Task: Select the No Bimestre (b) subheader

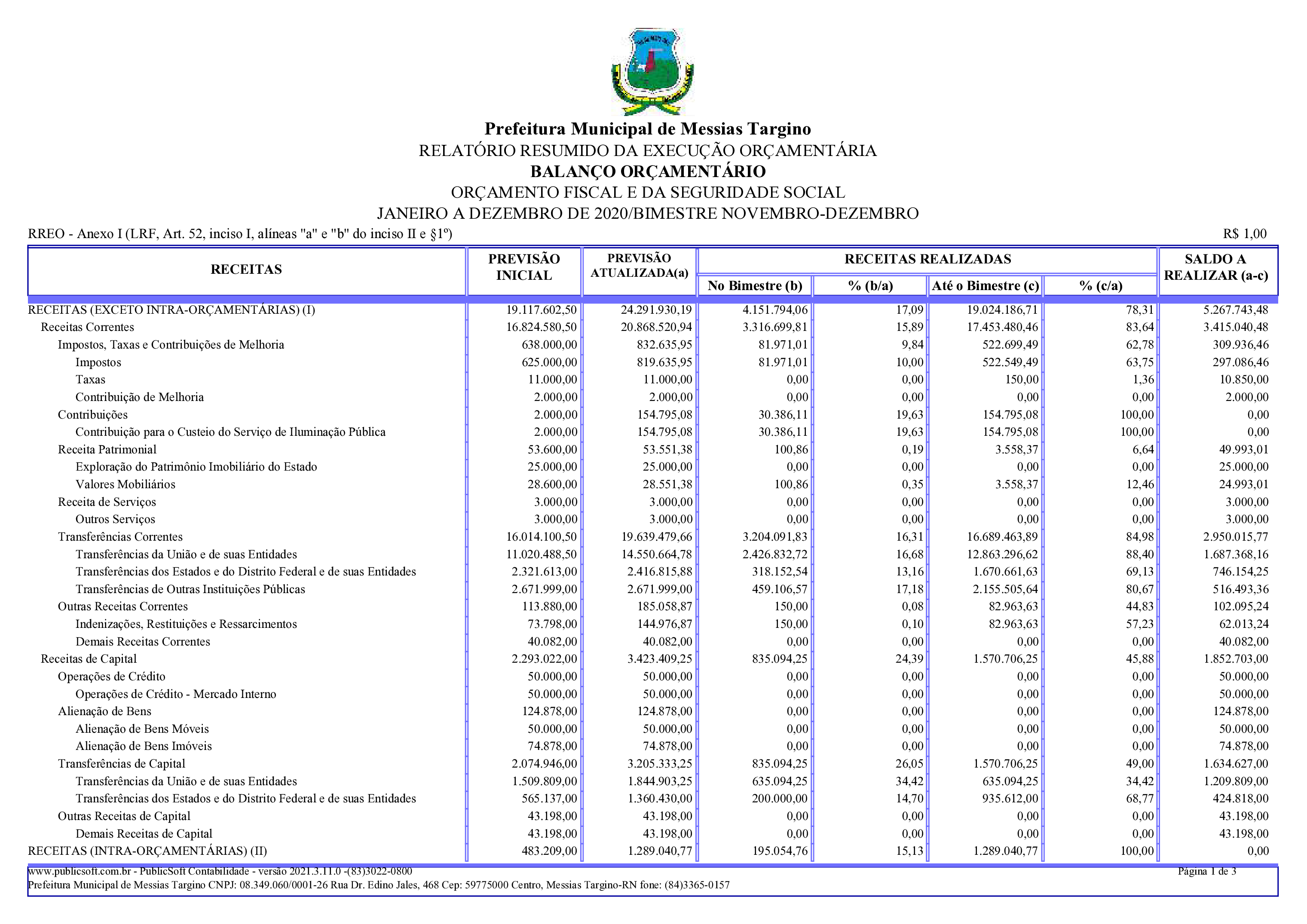Action: [754, 286]
